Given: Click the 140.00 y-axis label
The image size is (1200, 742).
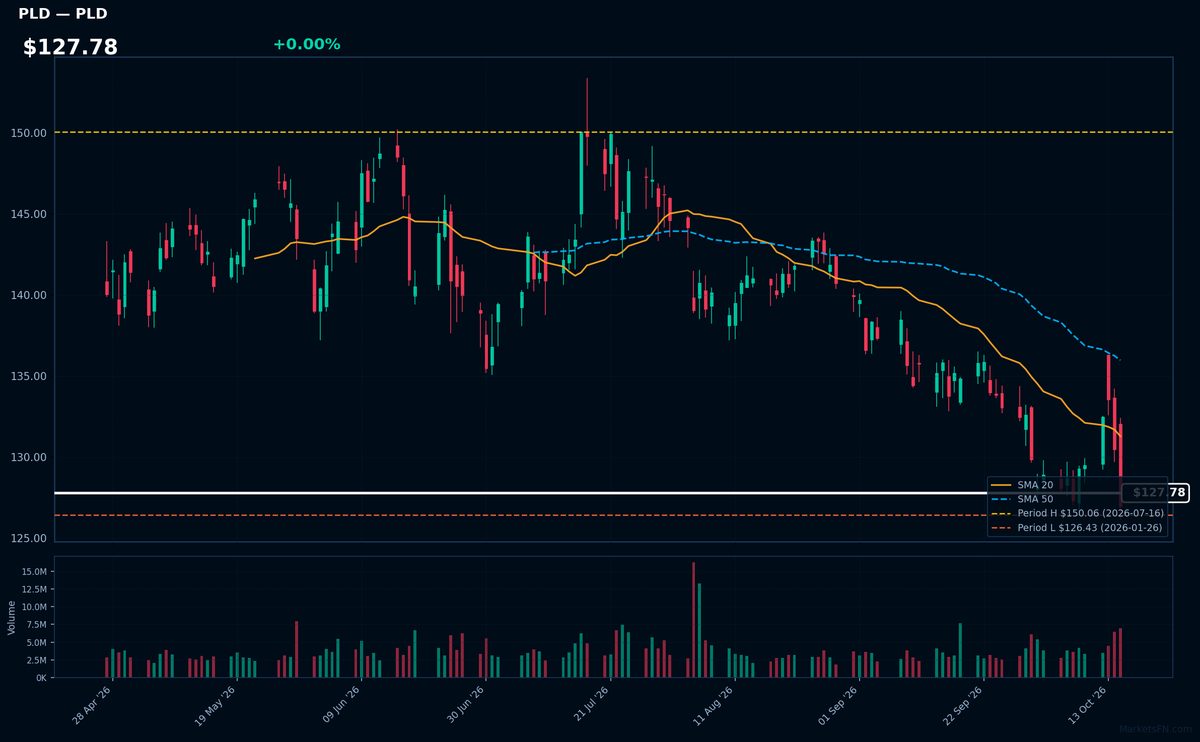Looking at the screenshot, I should pyautogui.click(x=30, y=295).
